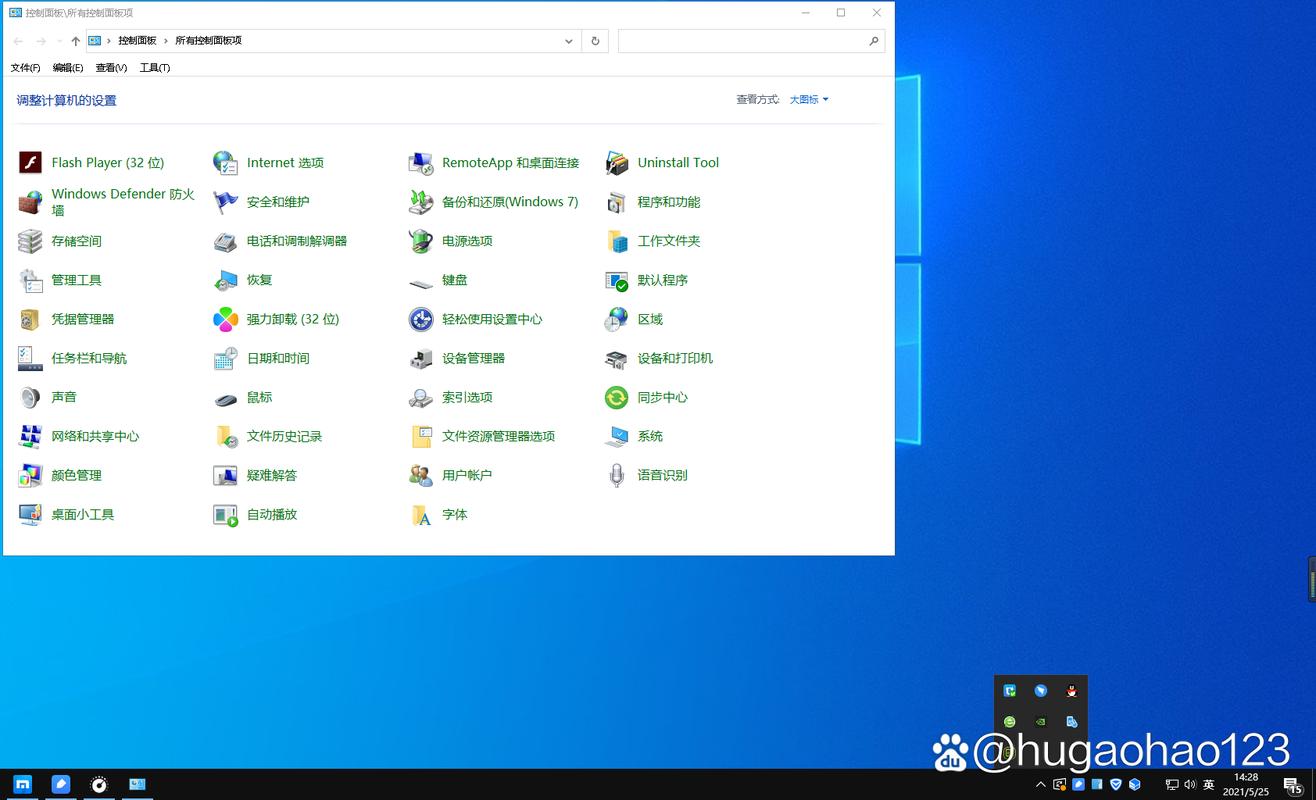Click the control panel search box
Screen dimensions: 1316x800
740,41
